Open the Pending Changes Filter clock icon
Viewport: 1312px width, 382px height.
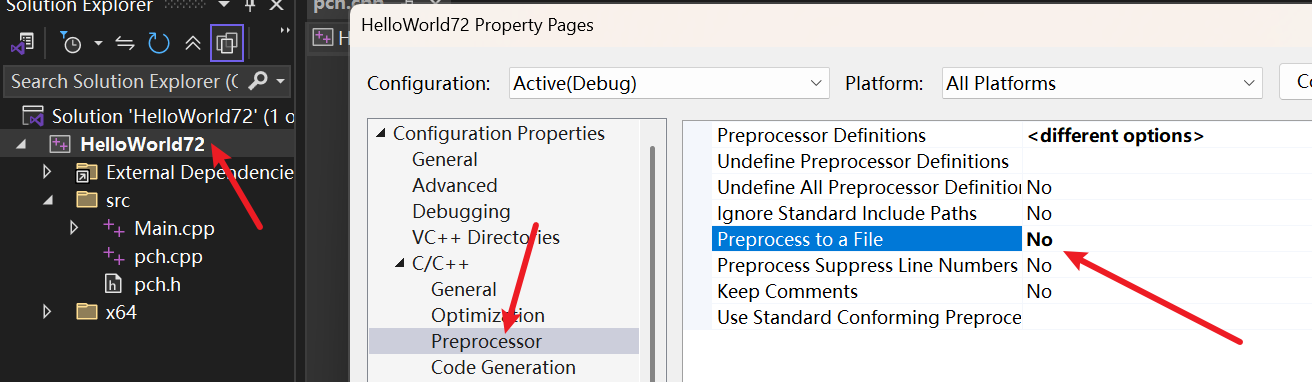coord(71,43)
